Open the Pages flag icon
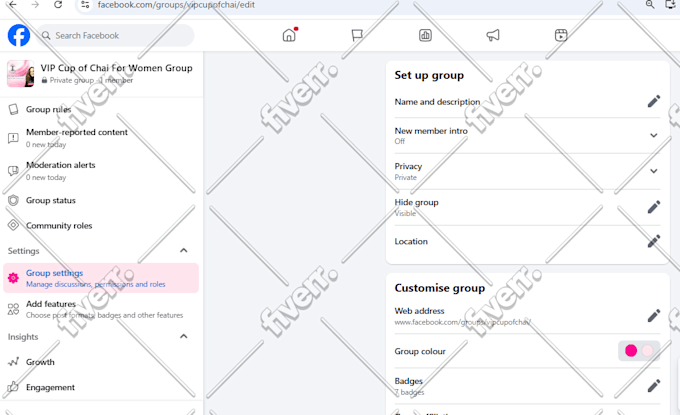Screen dimensions: 680x415 357,35
